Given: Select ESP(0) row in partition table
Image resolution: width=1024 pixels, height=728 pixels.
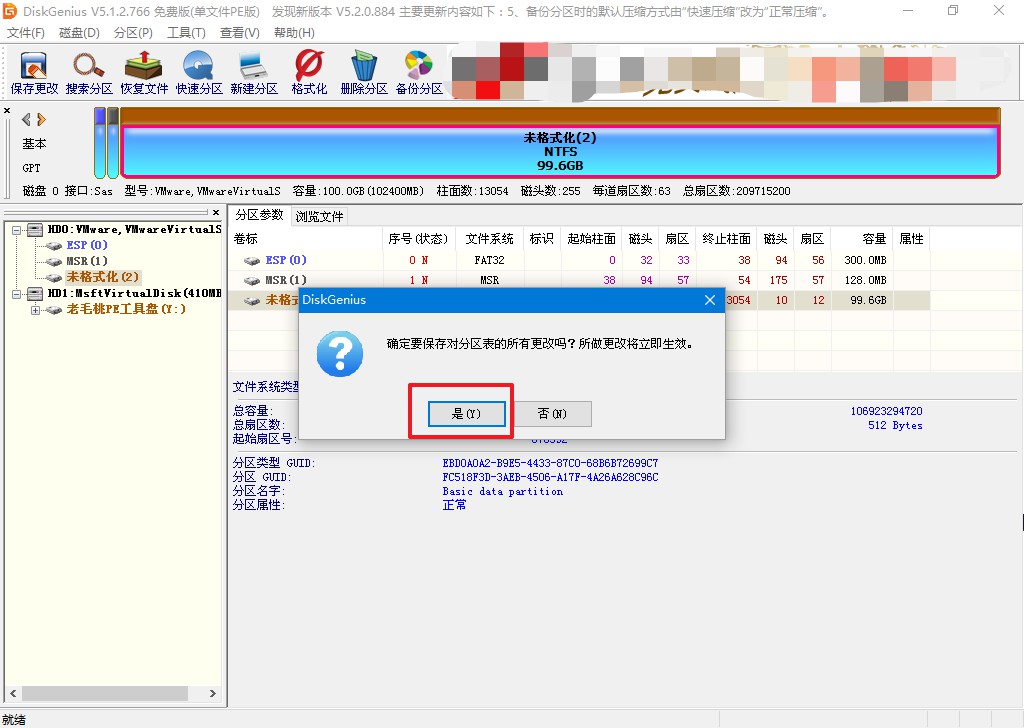Looking at the screenshot, I should tap(581, 260).
